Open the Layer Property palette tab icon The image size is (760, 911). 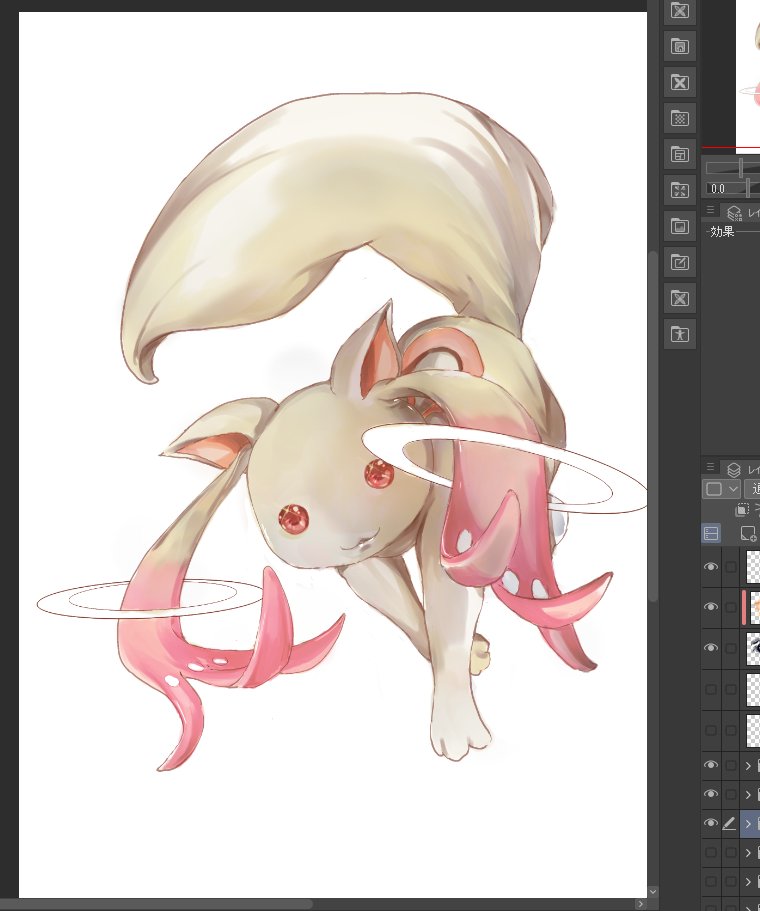pyautogui.click(x=734, y=213)
